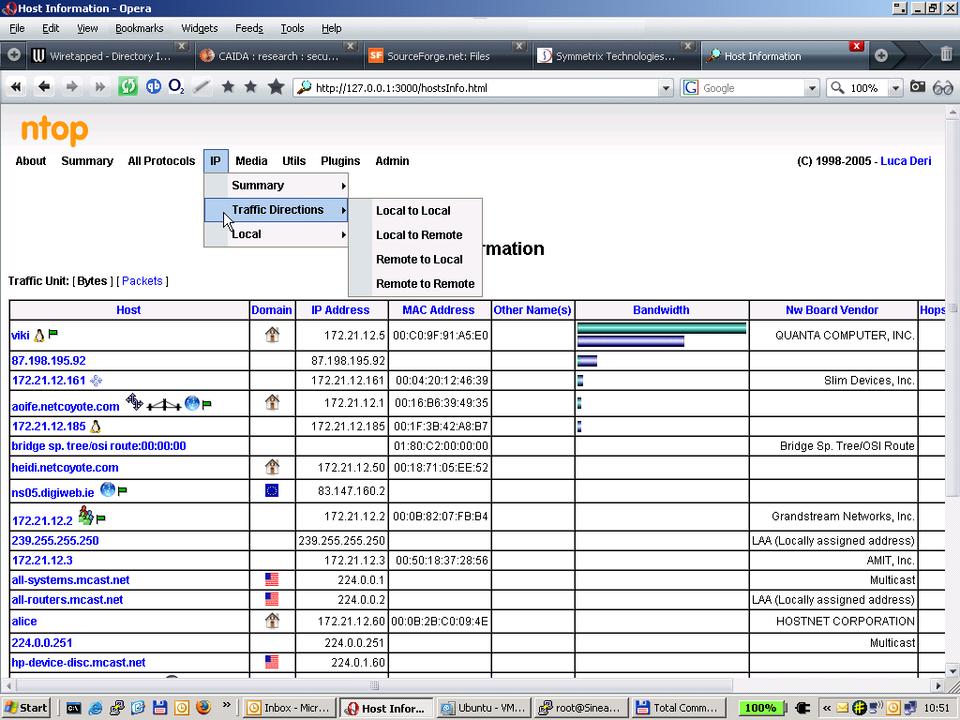This screenshot has height=720, width=960.
Task: Click the US flag for all-systems.mcast.net
Action: [x=272, y=580]
